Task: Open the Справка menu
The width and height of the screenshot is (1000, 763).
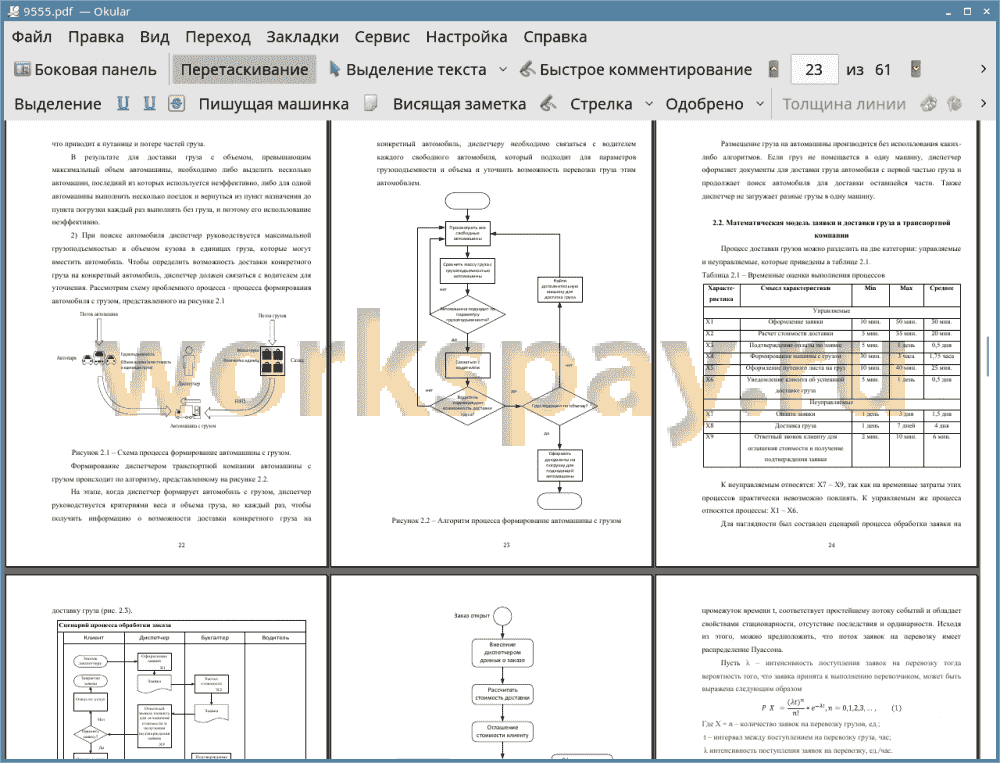Action: point(555,37)
